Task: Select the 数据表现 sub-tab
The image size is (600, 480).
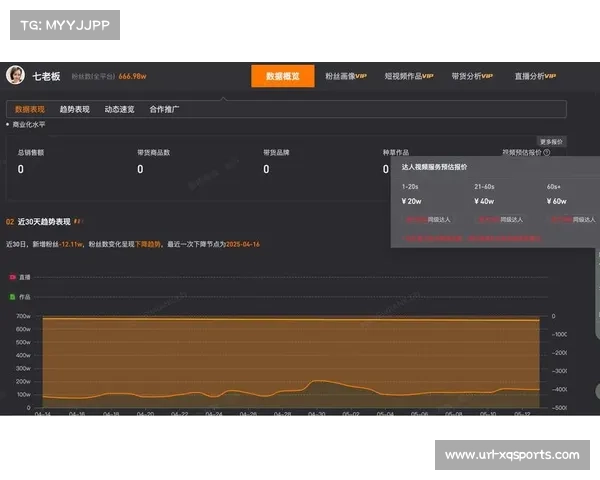Action: [30, 109]
